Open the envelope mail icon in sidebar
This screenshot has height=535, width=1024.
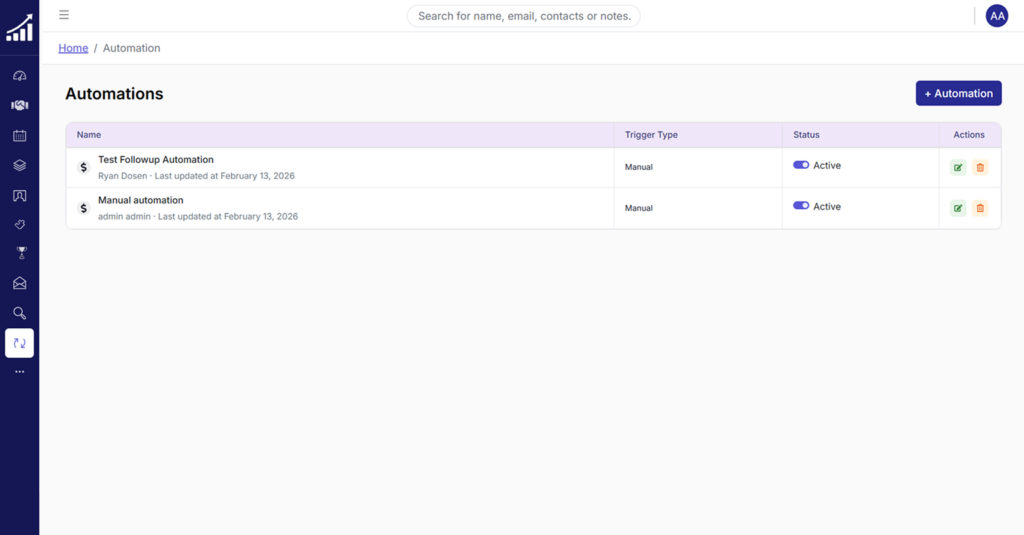(x=19, y=283)
